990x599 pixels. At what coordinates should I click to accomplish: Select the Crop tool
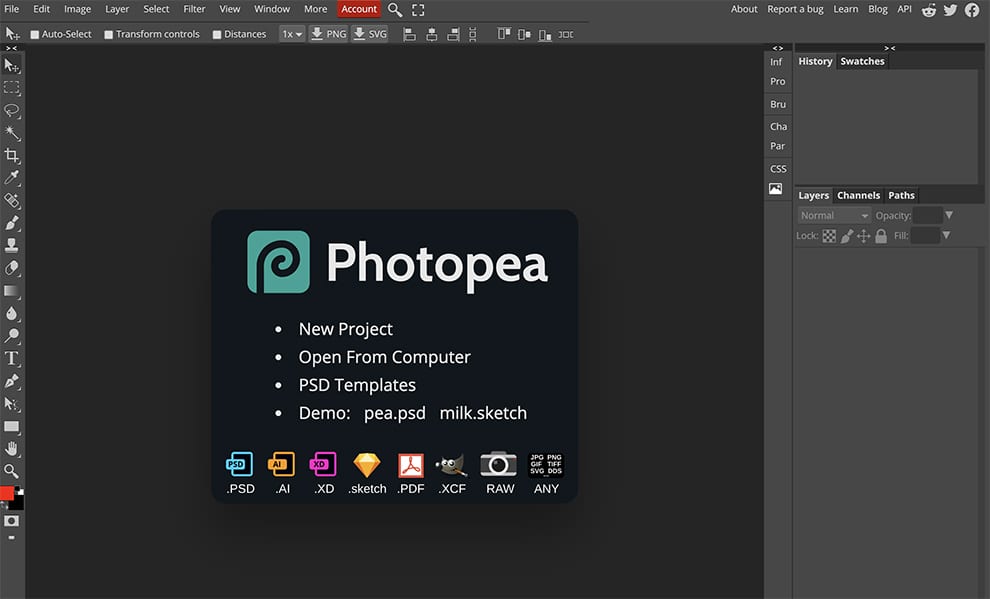pos(11,155)
